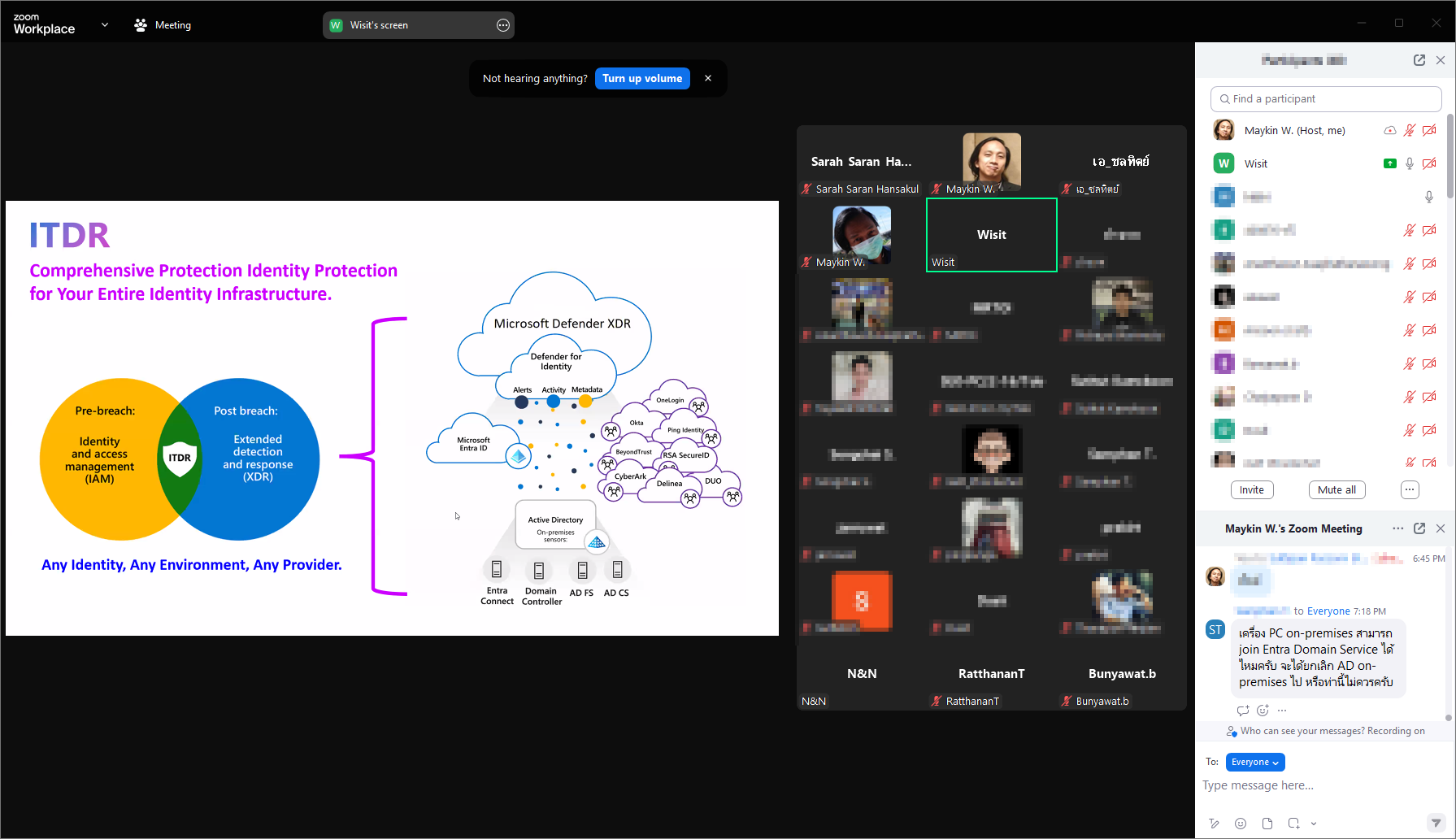Click the Invite button

click(1252, 489)
